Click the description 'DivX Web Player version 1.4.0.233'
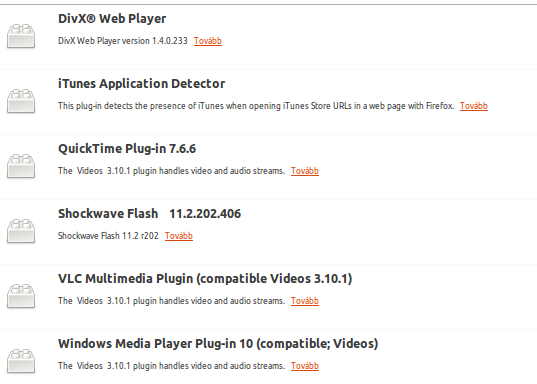 (x=123, y=41)
